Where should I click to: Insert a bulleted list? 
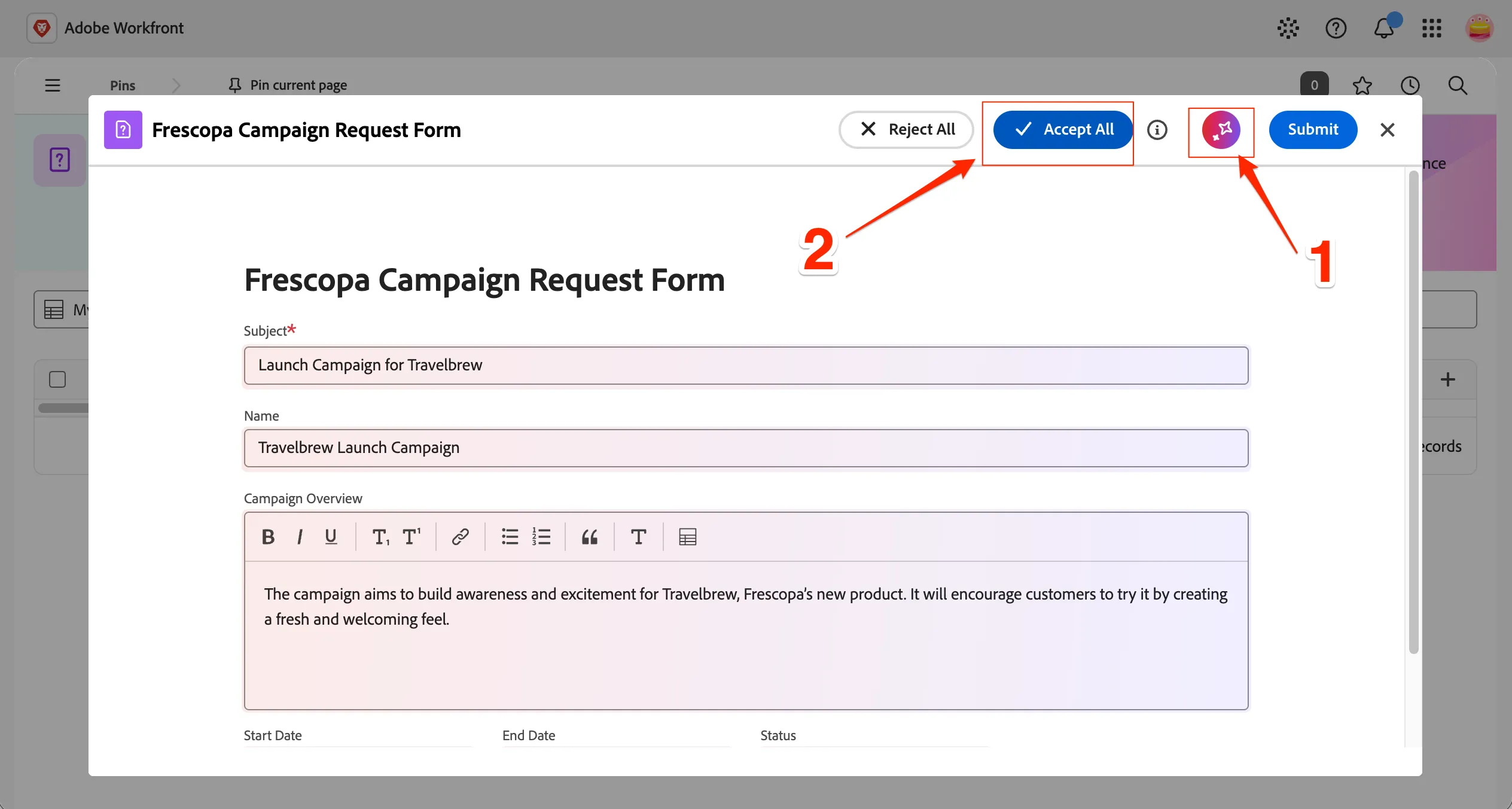click(510, 537)
